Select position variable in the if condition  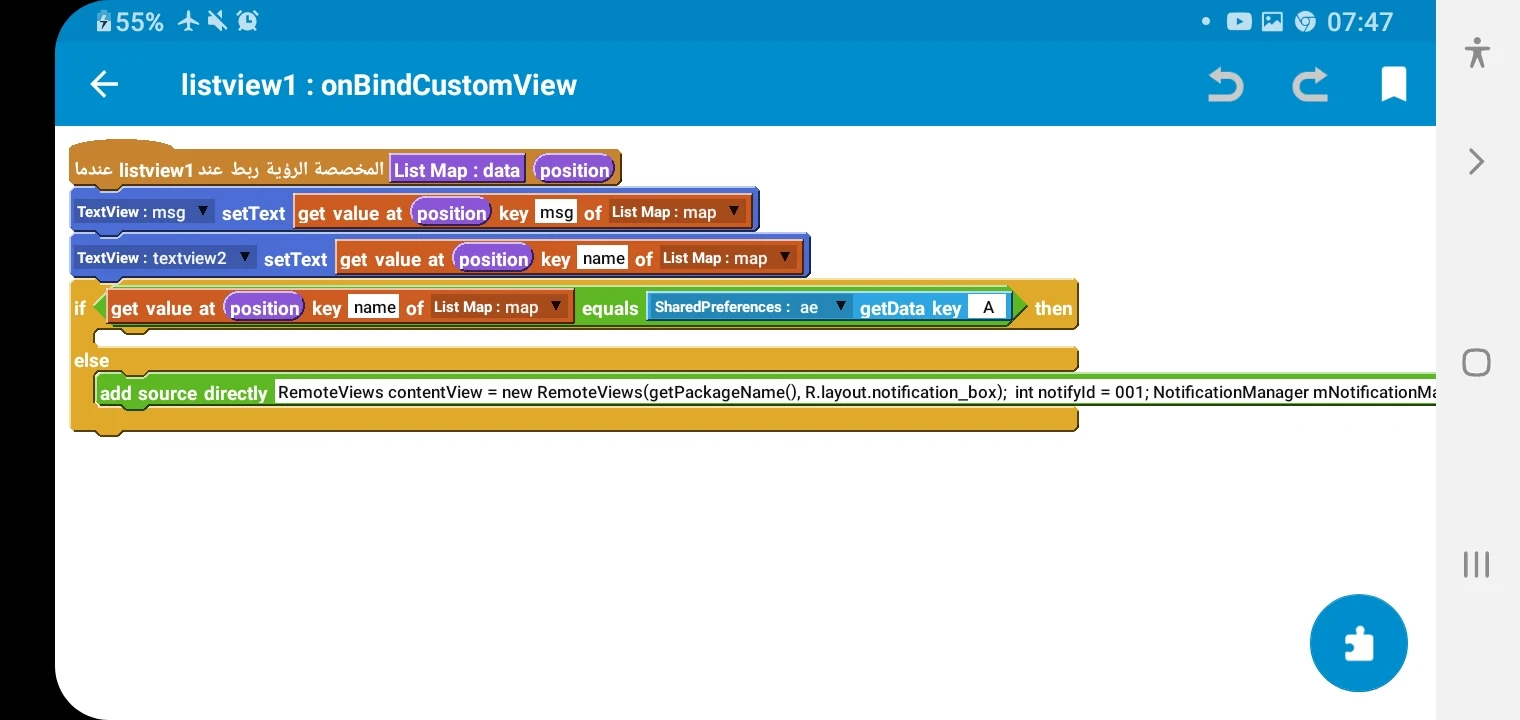(264, 307)
